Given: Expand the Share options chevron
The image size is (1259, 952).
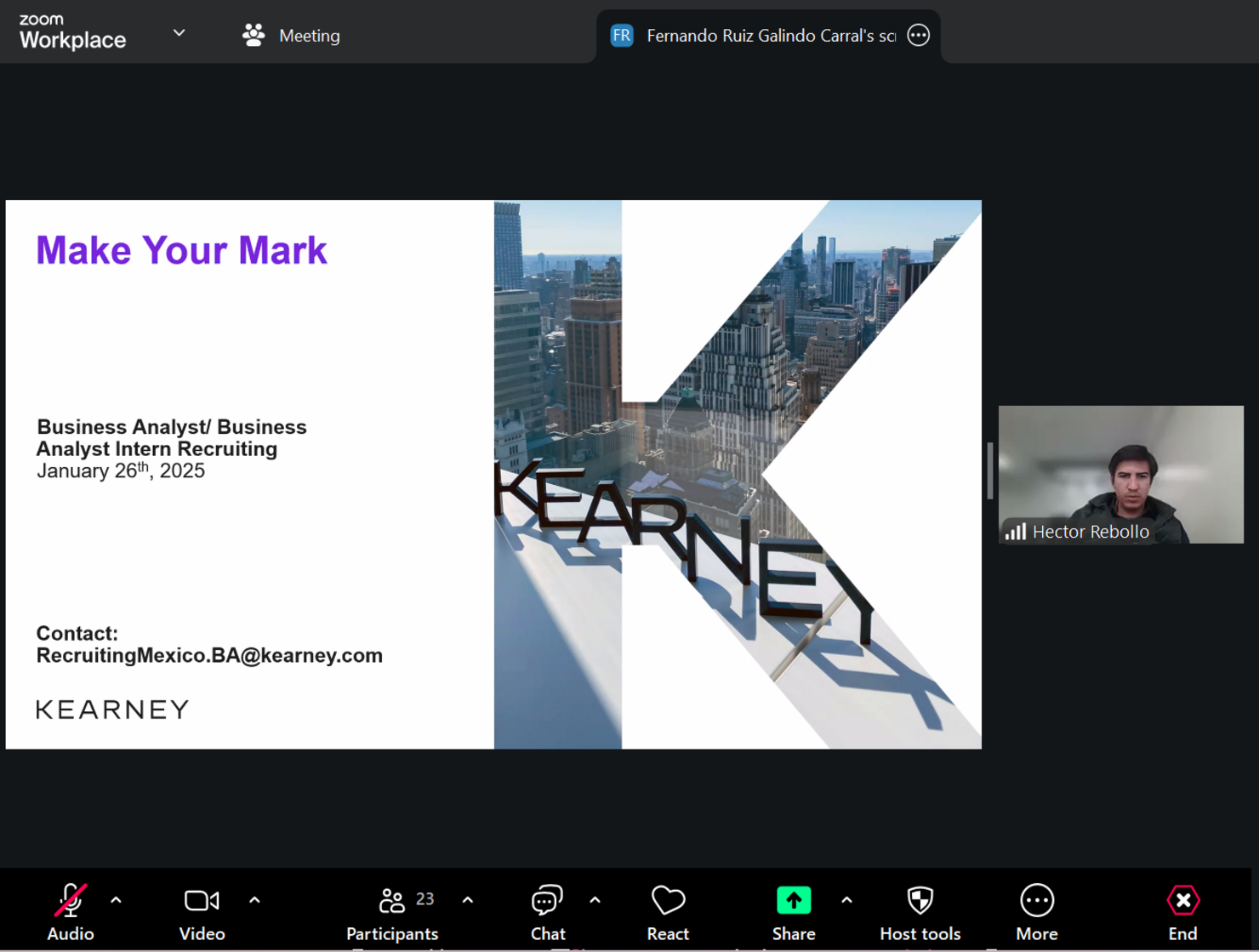Looking at the screenshot, I should [x=846, y=900].
